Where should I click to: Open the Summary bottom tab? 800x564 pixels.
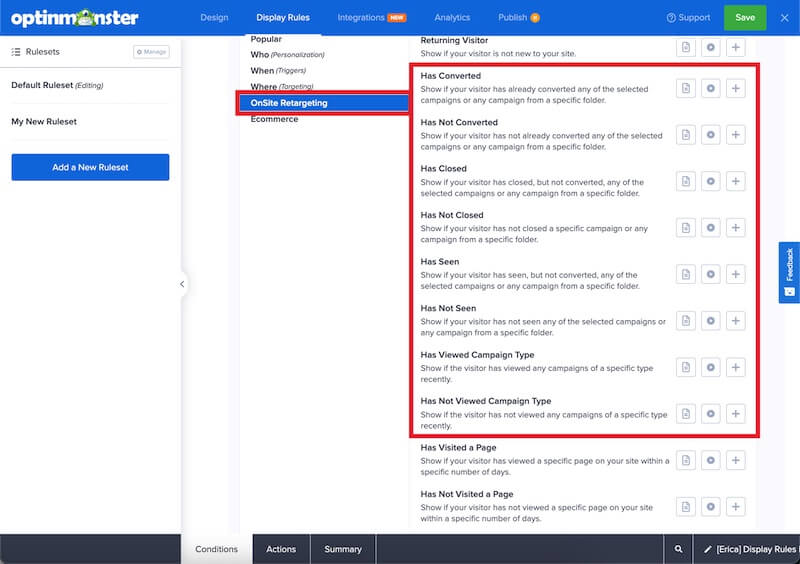coord(343,549)
